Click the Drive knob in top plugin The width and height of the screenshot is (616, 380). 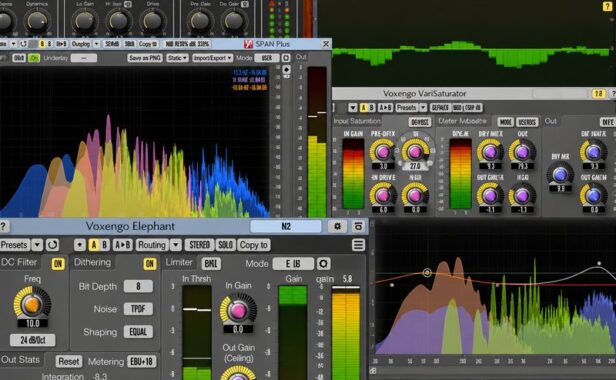[153, 20]
